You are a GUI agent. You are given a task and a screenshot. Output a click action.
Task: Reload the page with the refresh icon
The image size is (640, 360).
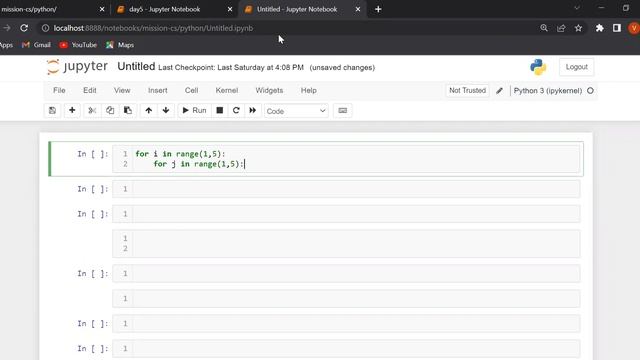coord(24,28)
